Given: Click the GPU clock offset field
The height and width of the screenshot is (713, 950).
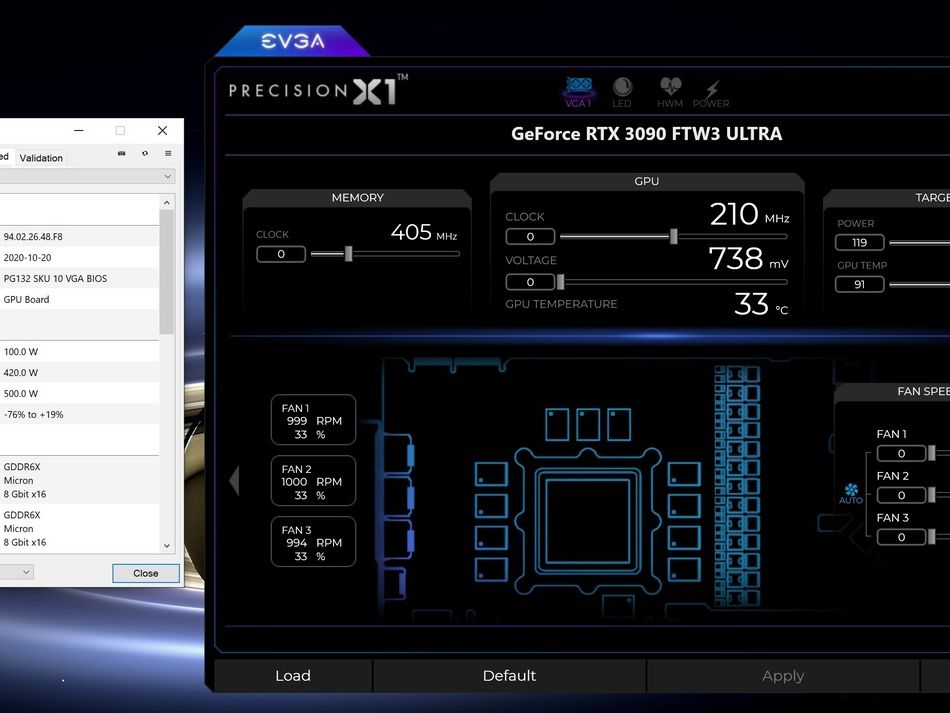Looking at the screenshot, I should pyautogui.click(x=530, y=236).
